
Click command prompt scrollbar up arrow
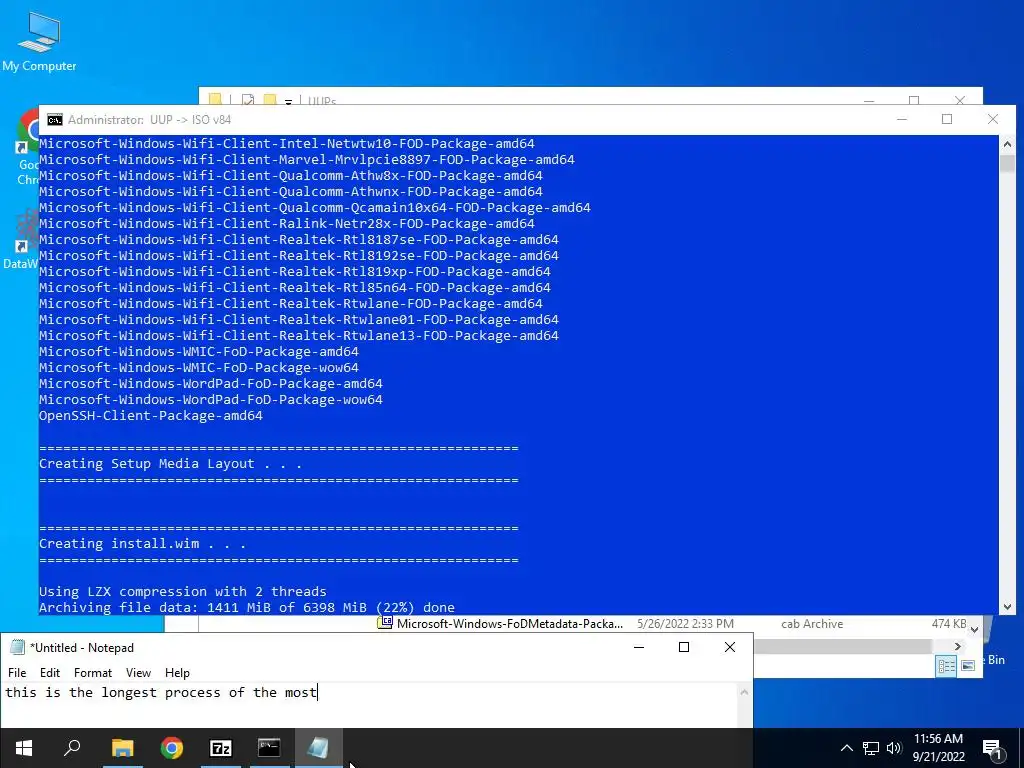(1007, 144)
